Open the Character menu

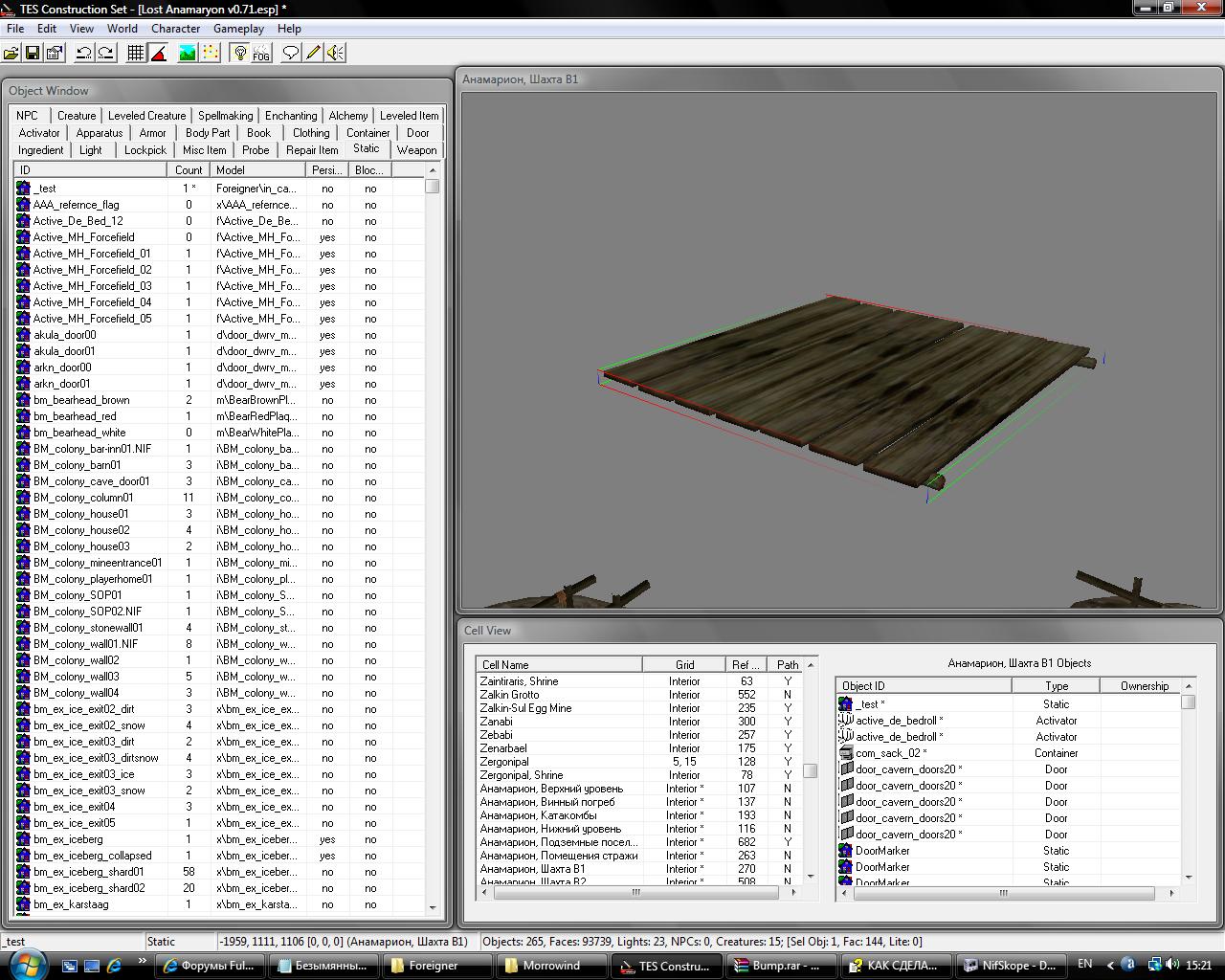(x=176, y=29)
